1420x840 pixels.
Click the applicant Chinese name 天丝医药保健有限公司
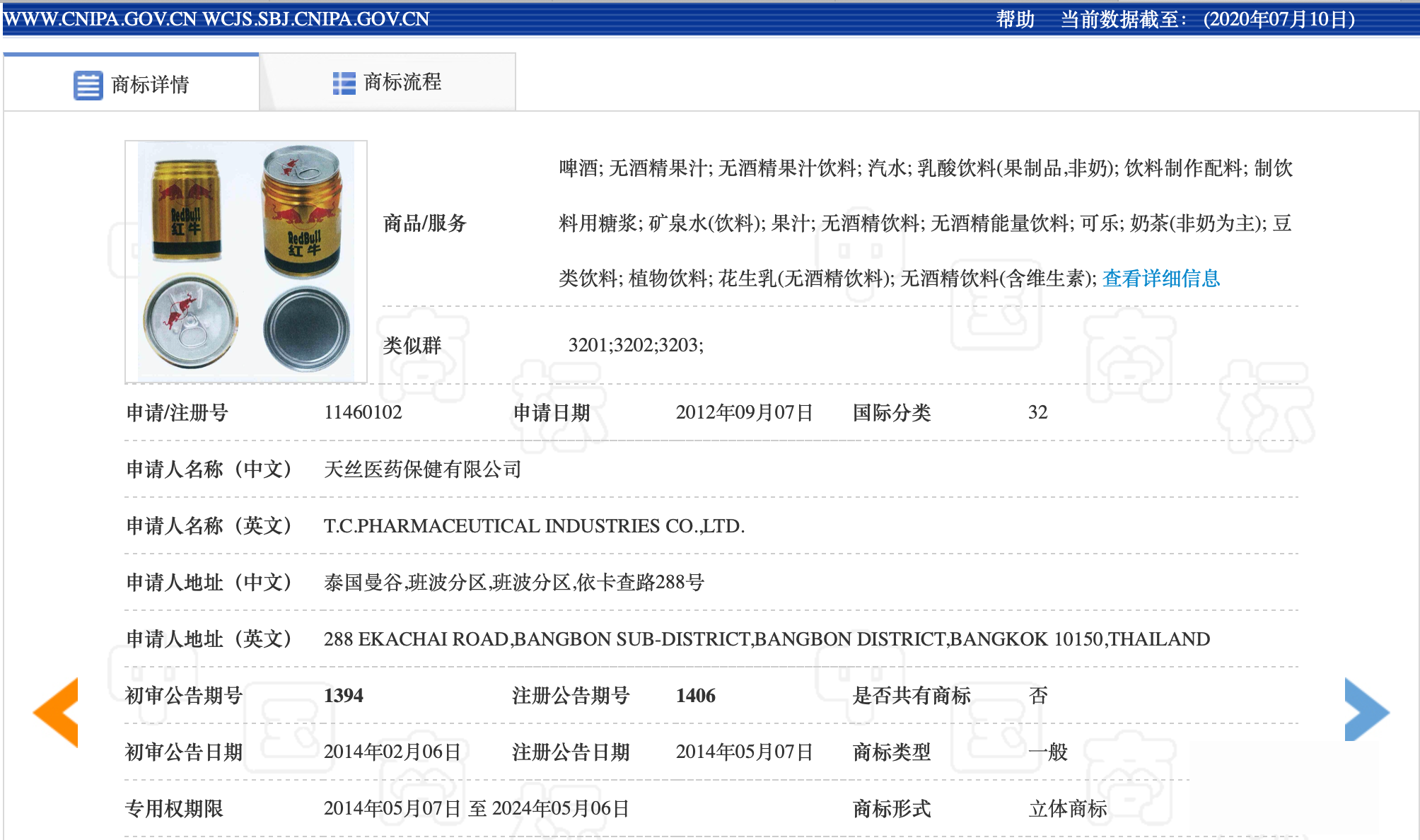(422, 469)
